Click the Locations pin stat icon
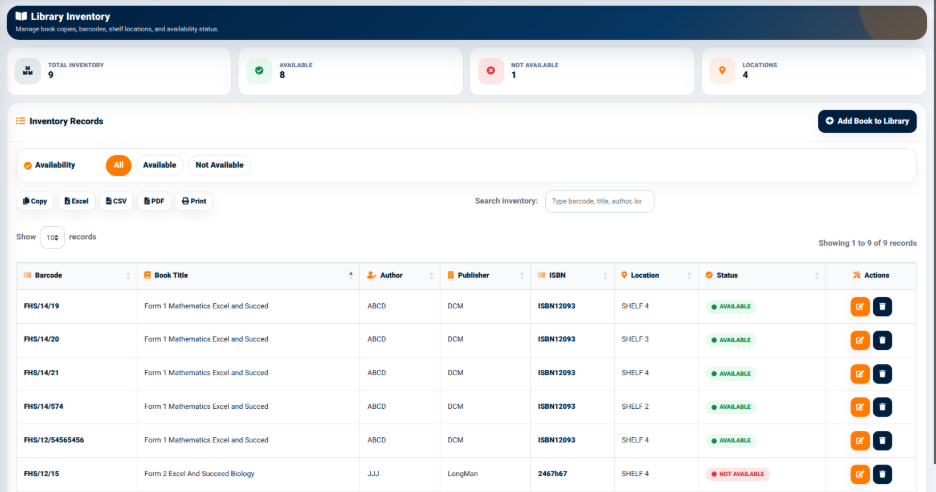Screen dimensions: 936x492 [722, 70]
